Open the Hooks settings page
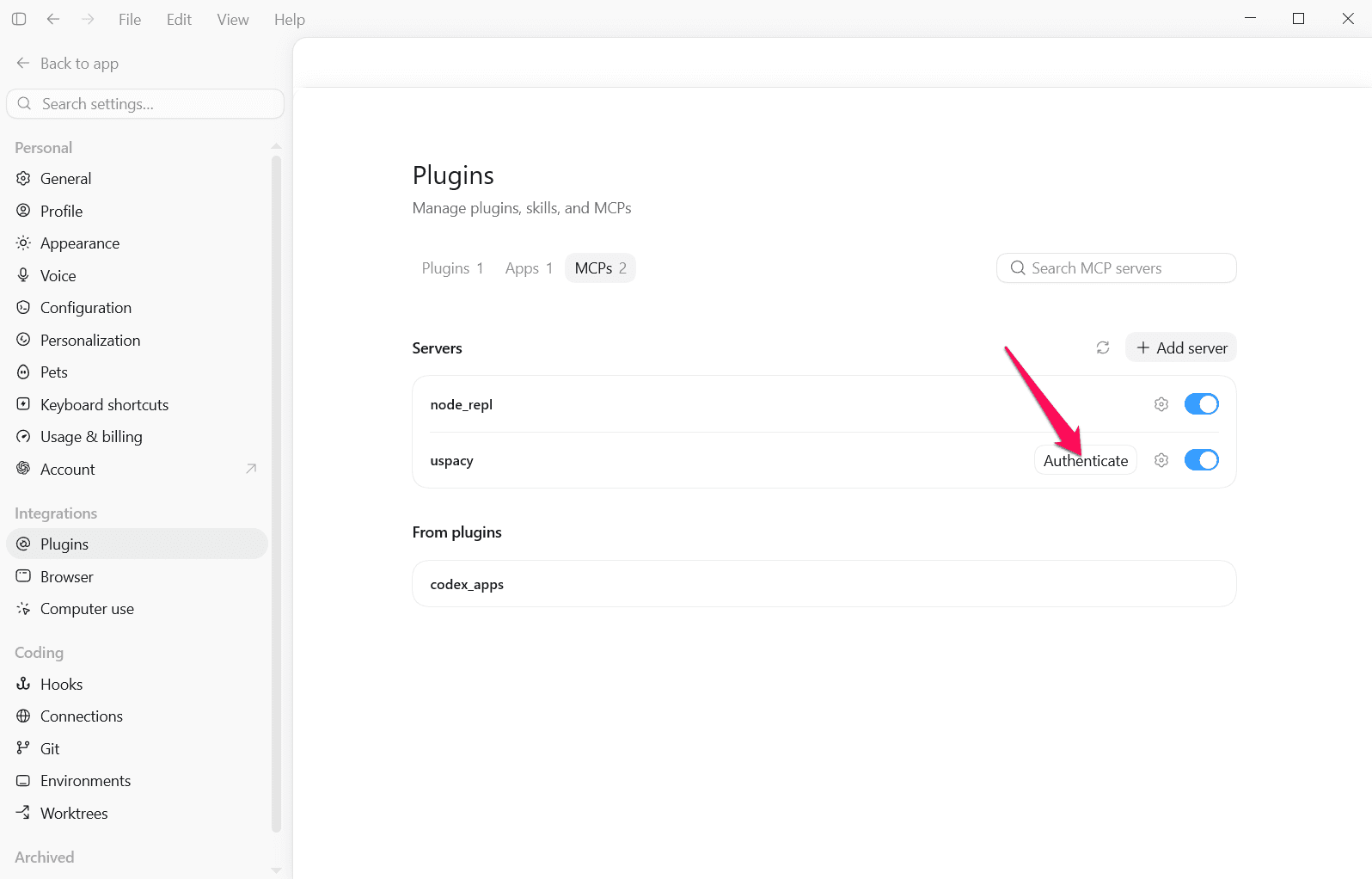Image resolution: width=1372 pixels, height=879 pixels. [138, 684]
